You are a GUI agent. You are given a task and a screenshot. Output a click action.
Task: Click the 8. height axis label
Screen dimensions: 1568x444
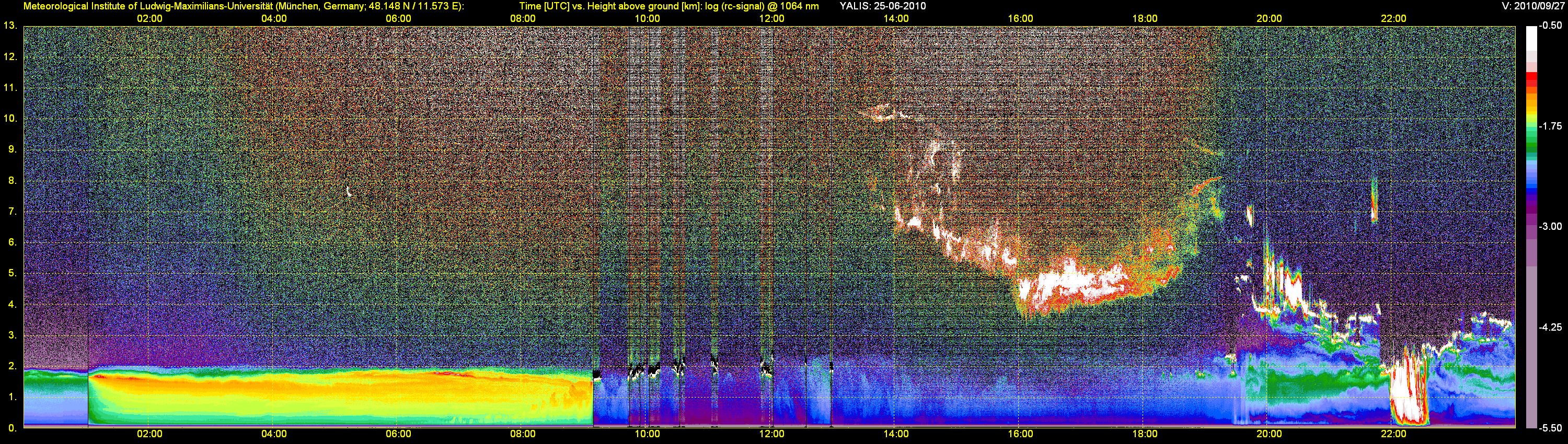(11, 181)
